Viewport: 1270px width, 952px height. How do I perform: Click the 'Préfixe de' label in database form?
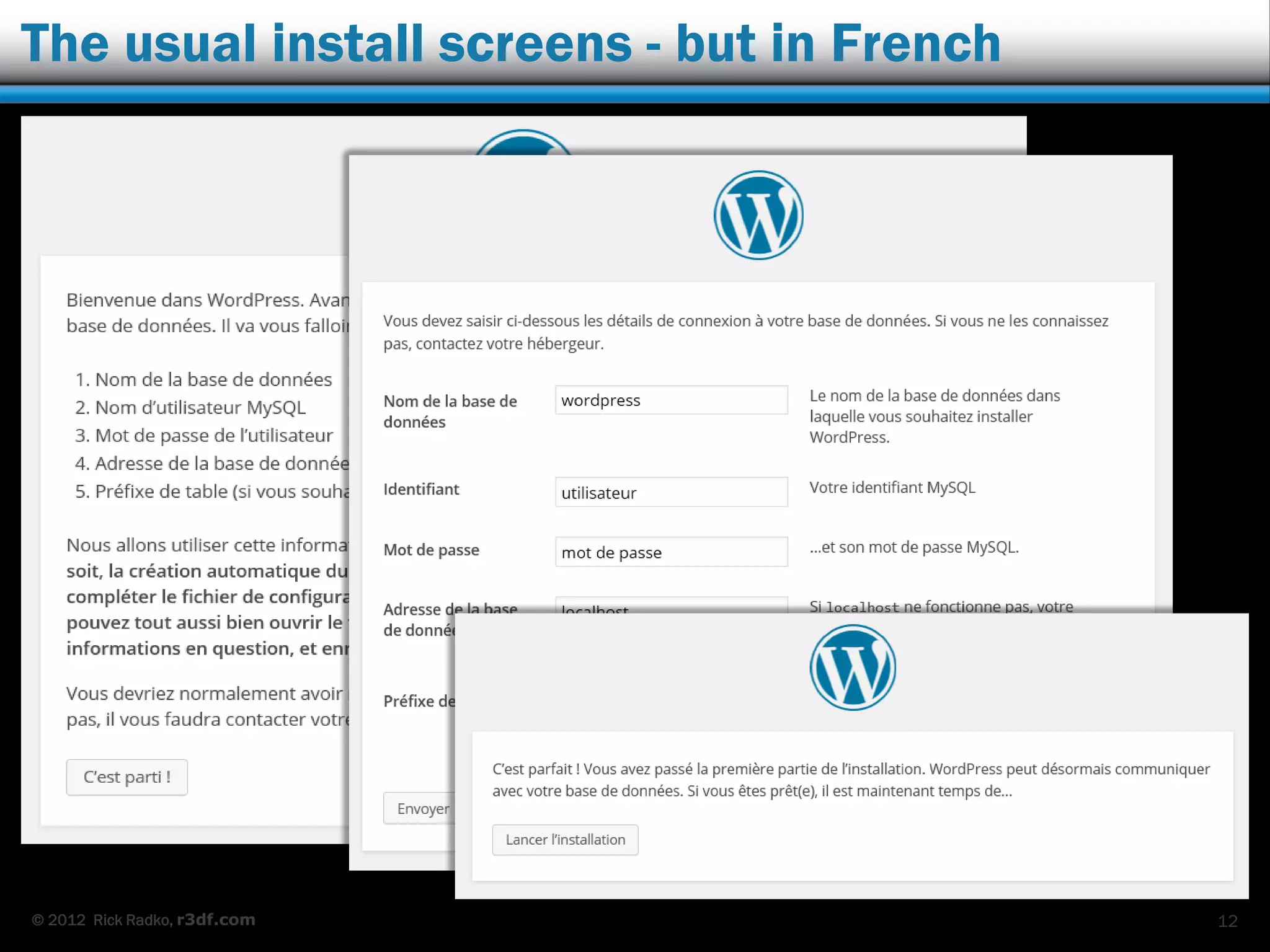click(419, 701)
